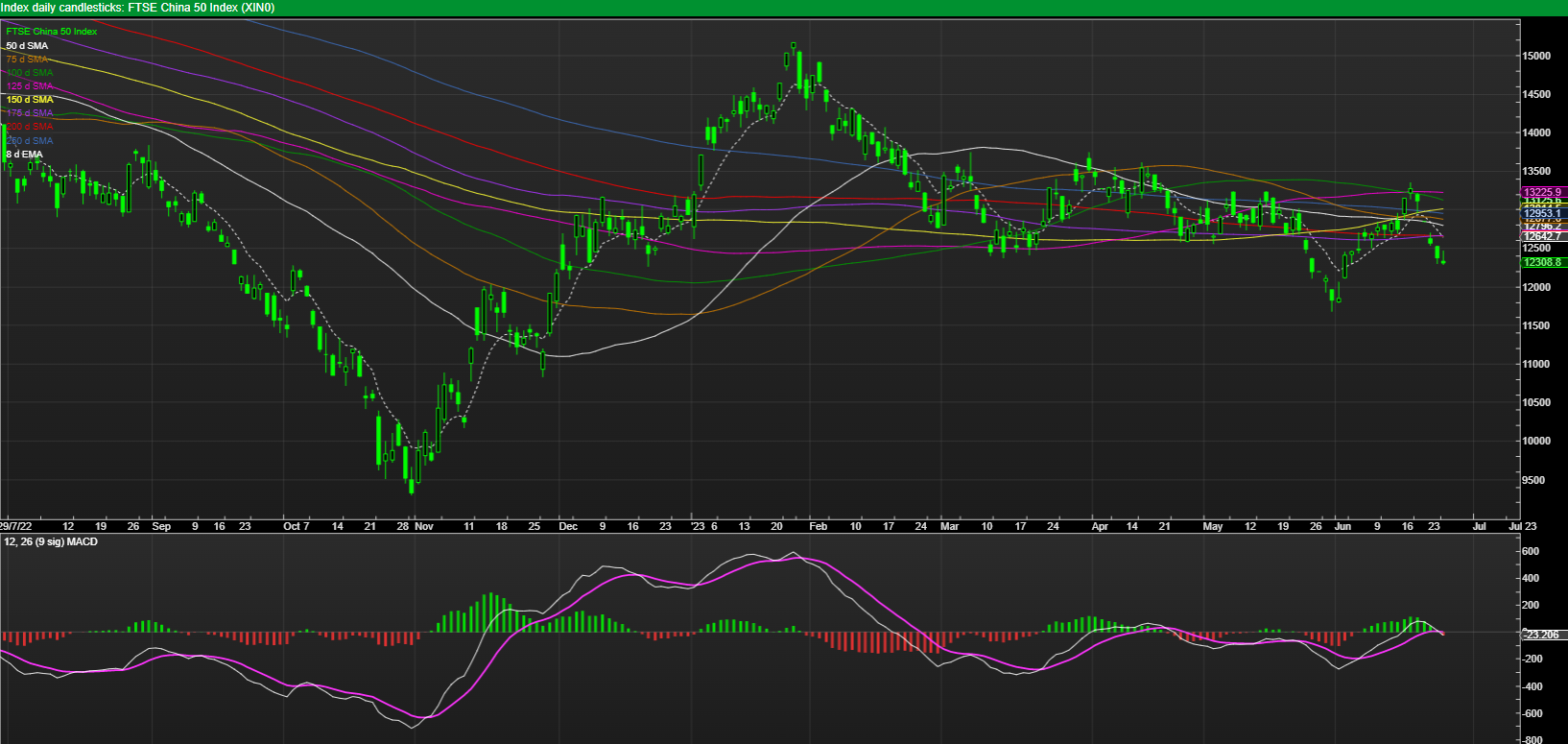Select the '100 d SMA' legend label

pos(30,73)
